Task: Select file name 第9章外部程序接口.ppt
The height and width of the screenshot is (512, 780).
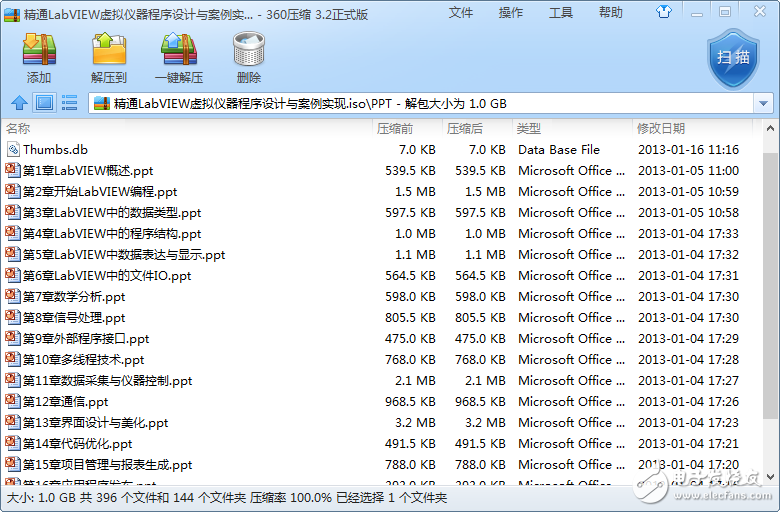Action: click(86, 338)
